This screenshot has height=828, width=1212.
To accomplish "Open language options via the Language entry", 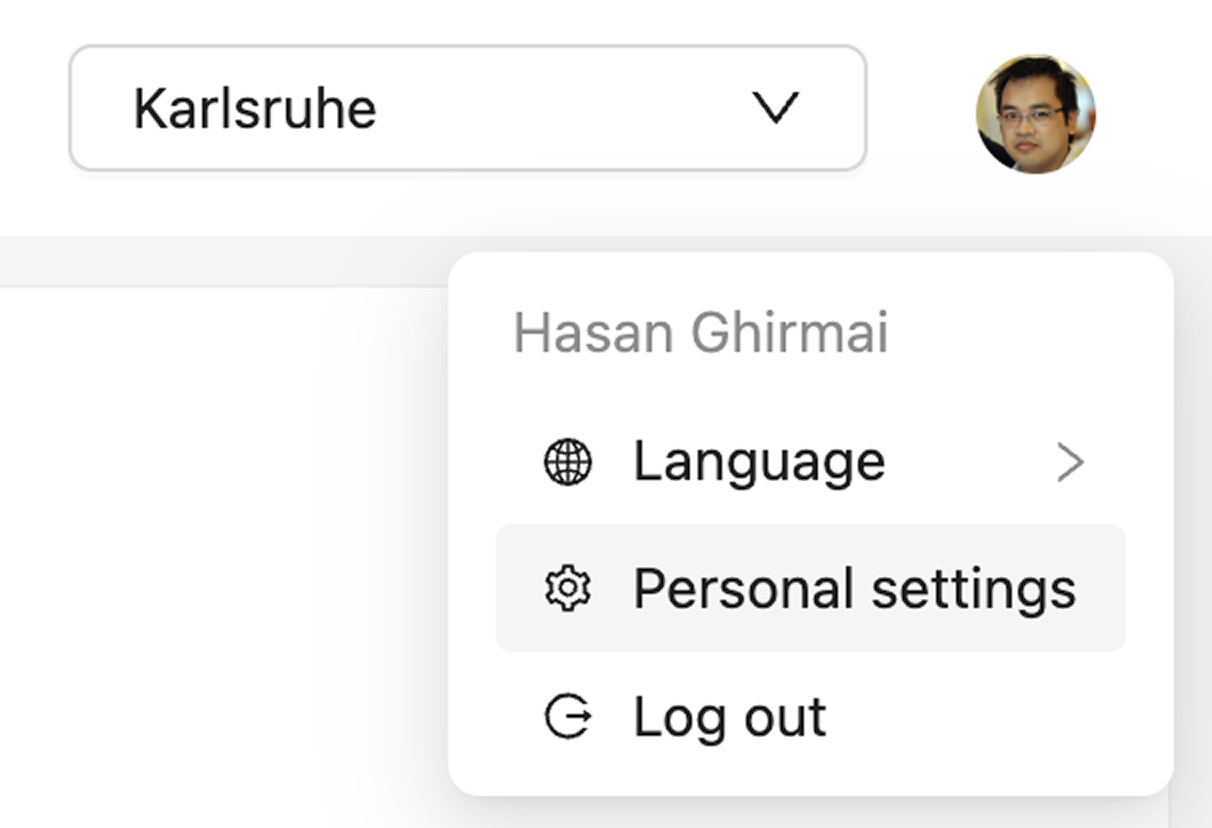I will pyautogui.click(x=761, y=461).
